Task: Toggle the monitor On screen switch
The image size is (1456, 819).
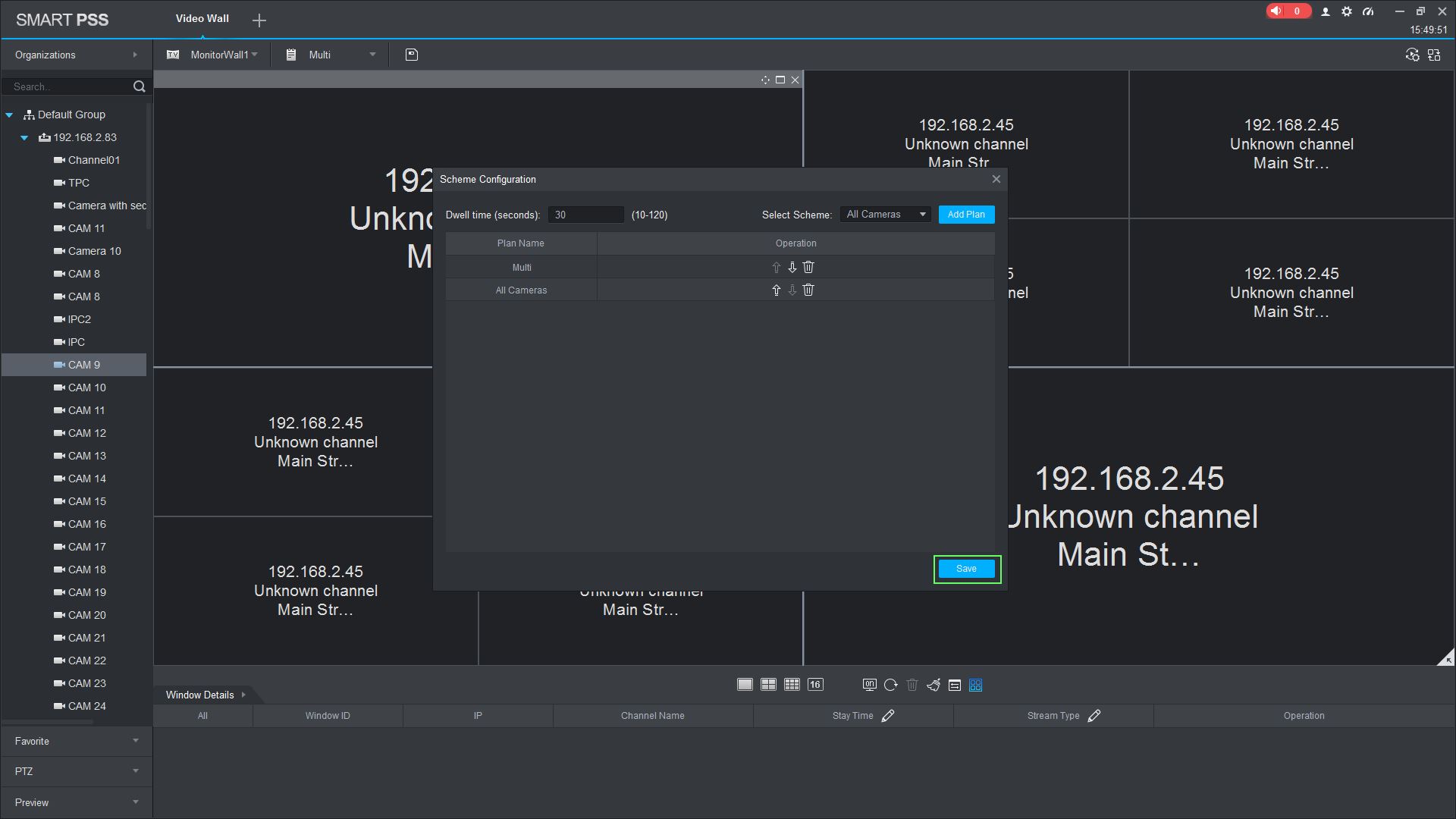Action: [869, 685]
